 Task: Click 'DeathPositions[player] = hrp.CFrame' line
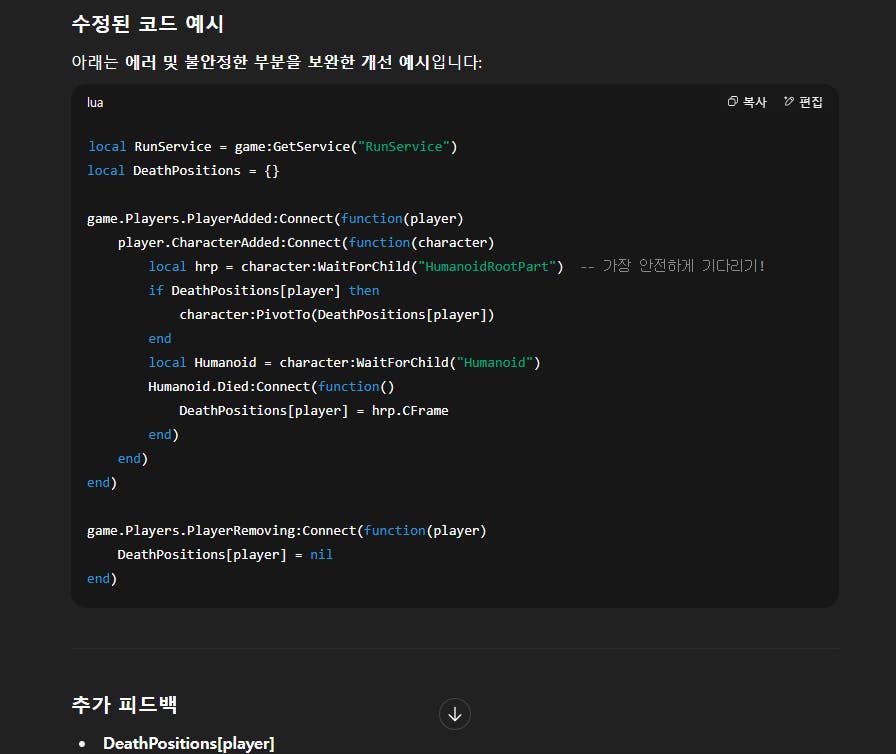pos(314,411)
